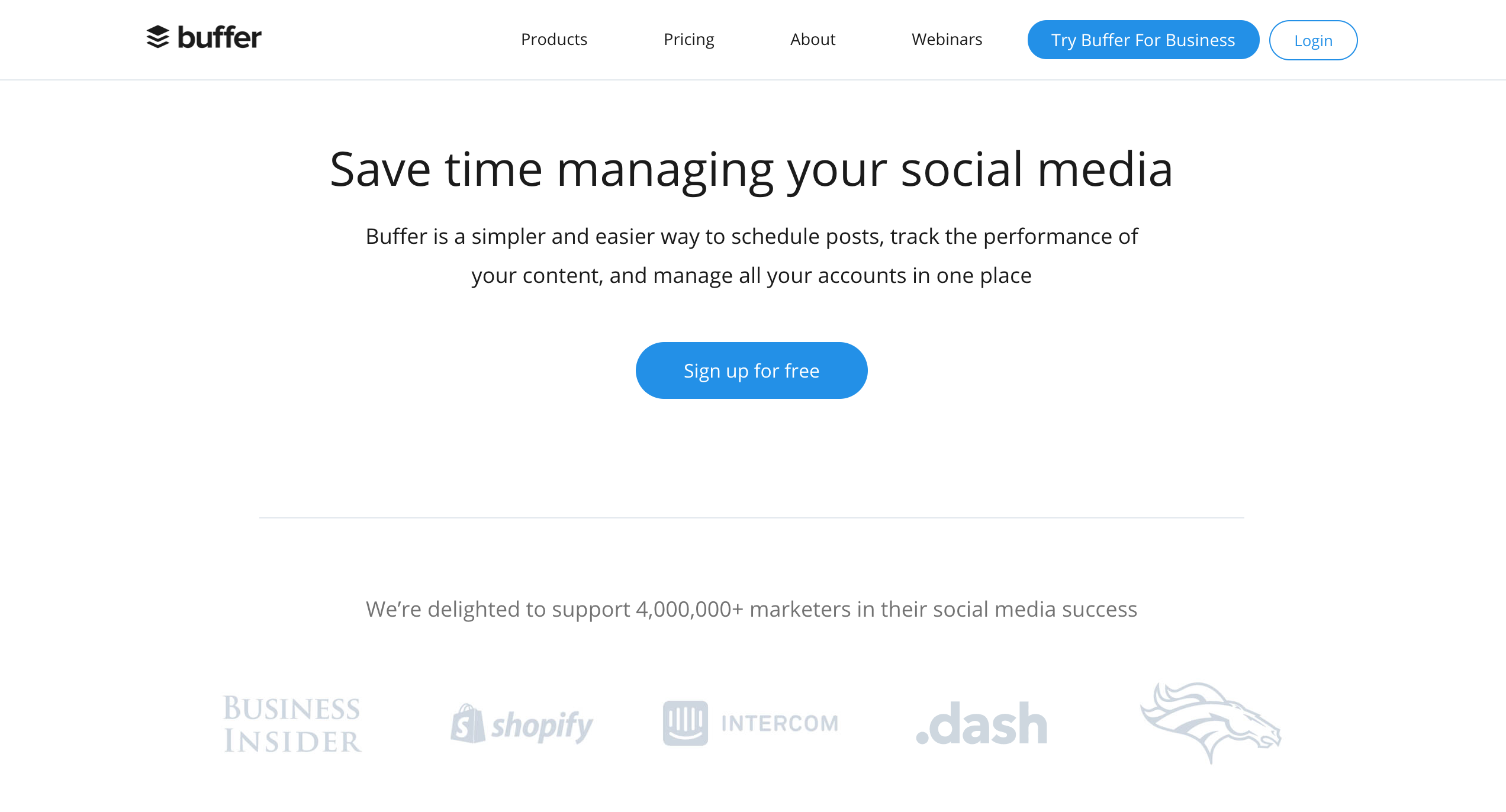The height and width of the screenshot is (812, 1506).
Task: Open the Pricing page
Action: [689, 39]
